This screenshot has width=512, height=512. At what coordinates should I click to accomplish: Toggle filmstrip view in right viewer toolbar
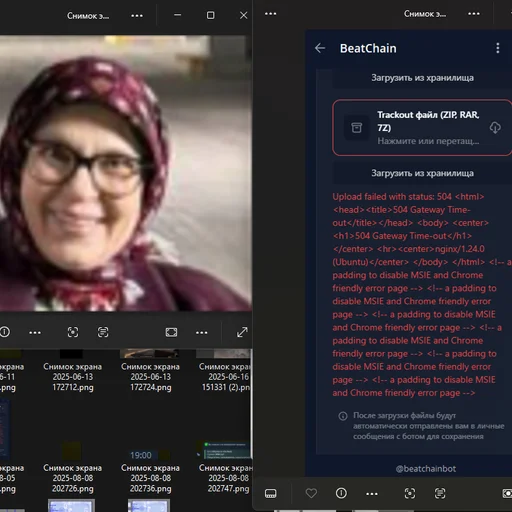270,493
